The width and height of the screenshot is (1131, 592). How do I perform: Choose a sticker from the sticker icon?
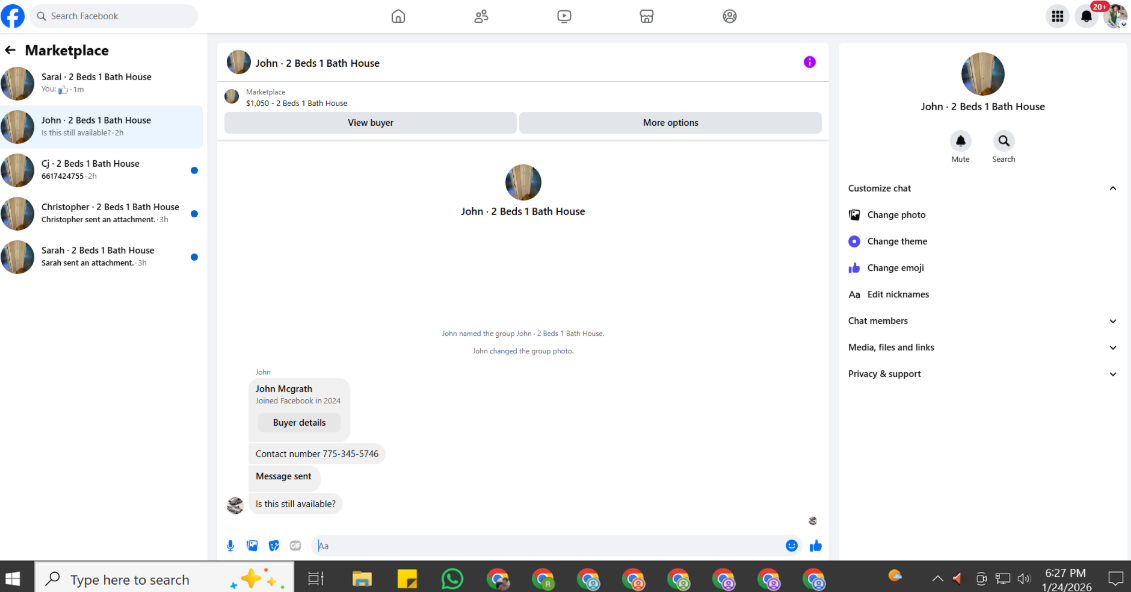click(x=273, y=546)
